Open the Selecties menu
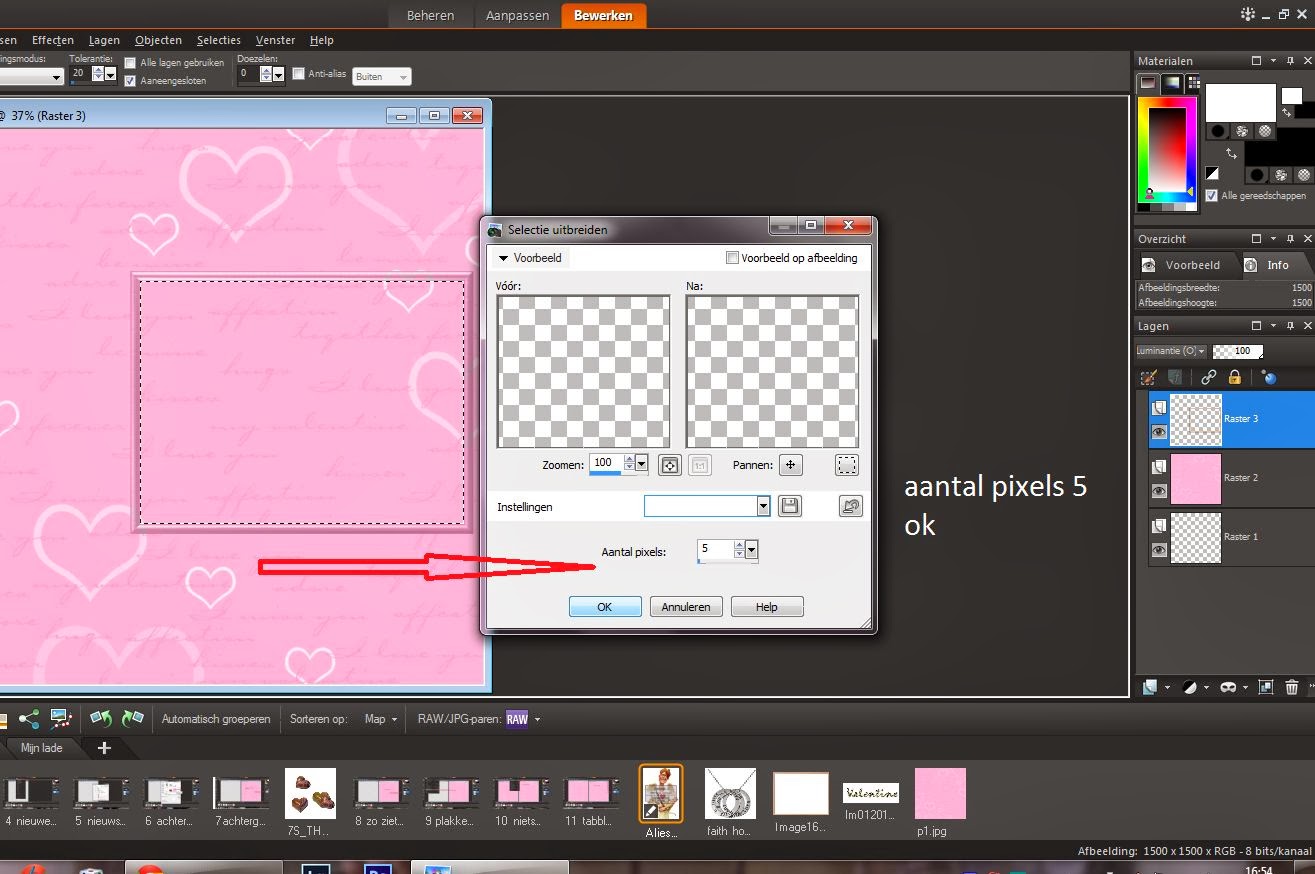This screenshot has width=1315, height=874. tap(219, 40)
